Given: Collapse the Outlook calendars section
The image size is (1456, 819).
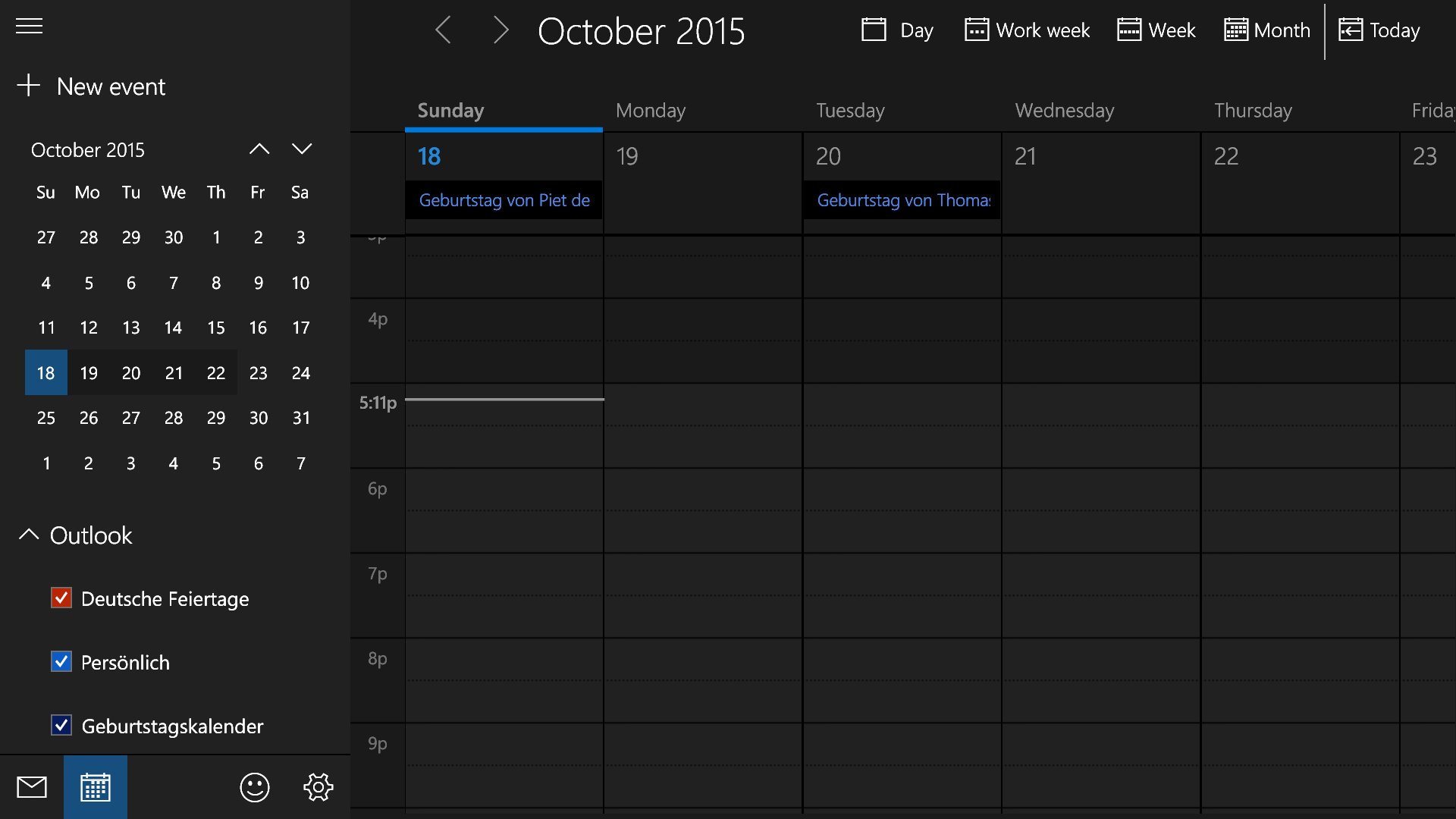Looking at the screenshot, I should point(29,535).
